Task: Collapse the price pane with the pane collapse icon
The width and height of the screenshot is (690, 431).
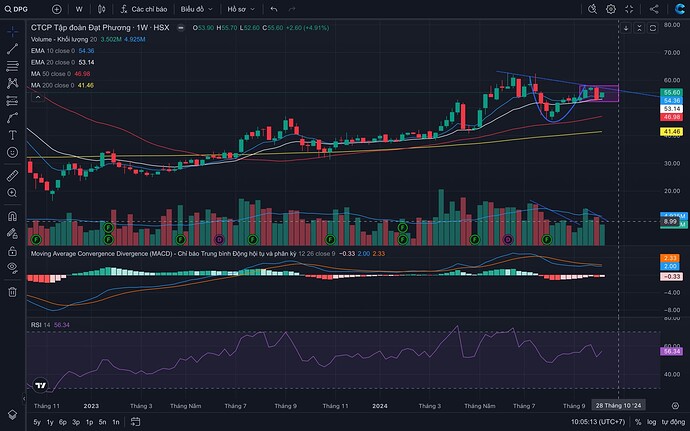Action: (x=639, y=28)
